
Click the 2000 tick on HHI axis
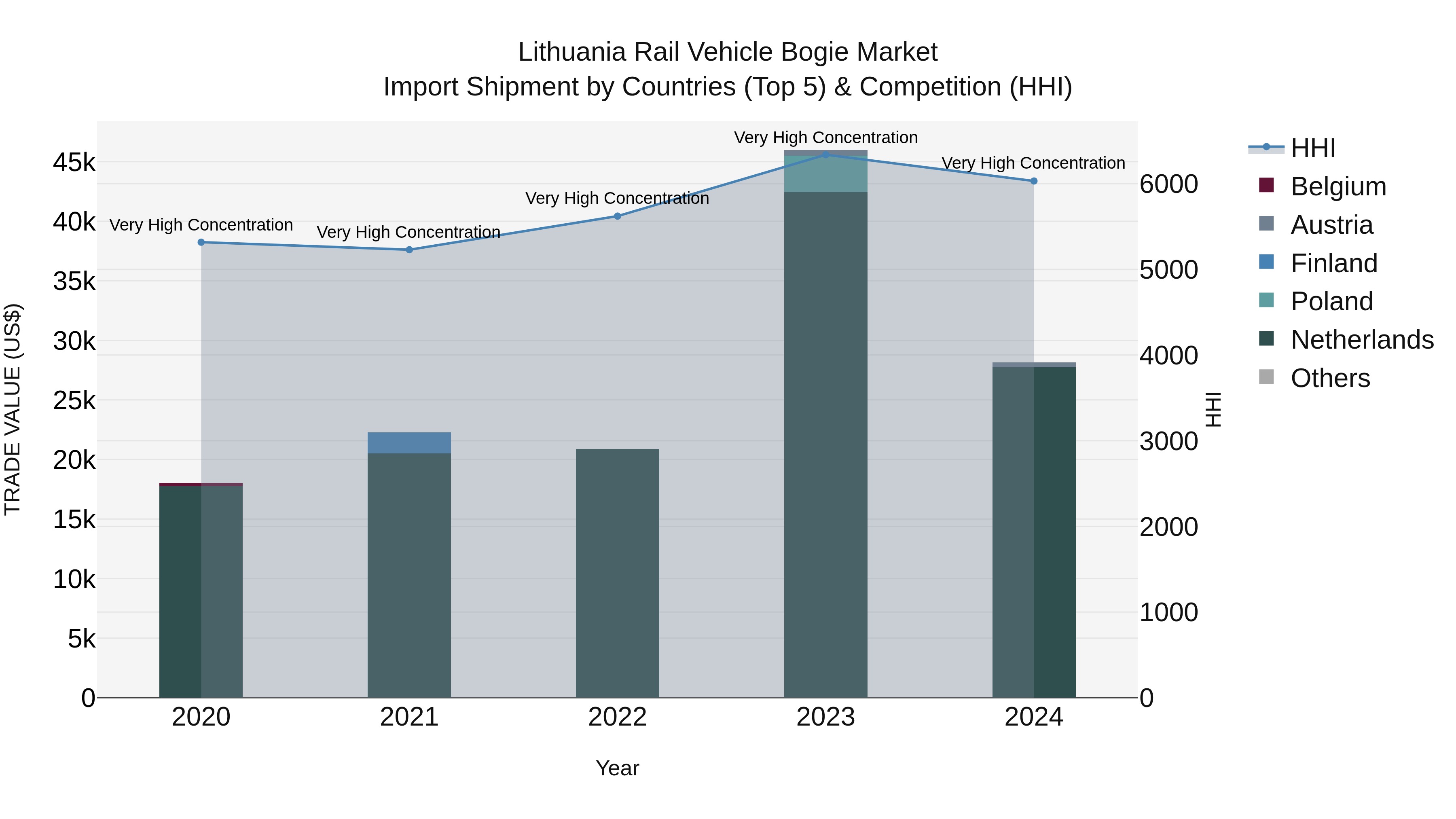pos(1168,527)
